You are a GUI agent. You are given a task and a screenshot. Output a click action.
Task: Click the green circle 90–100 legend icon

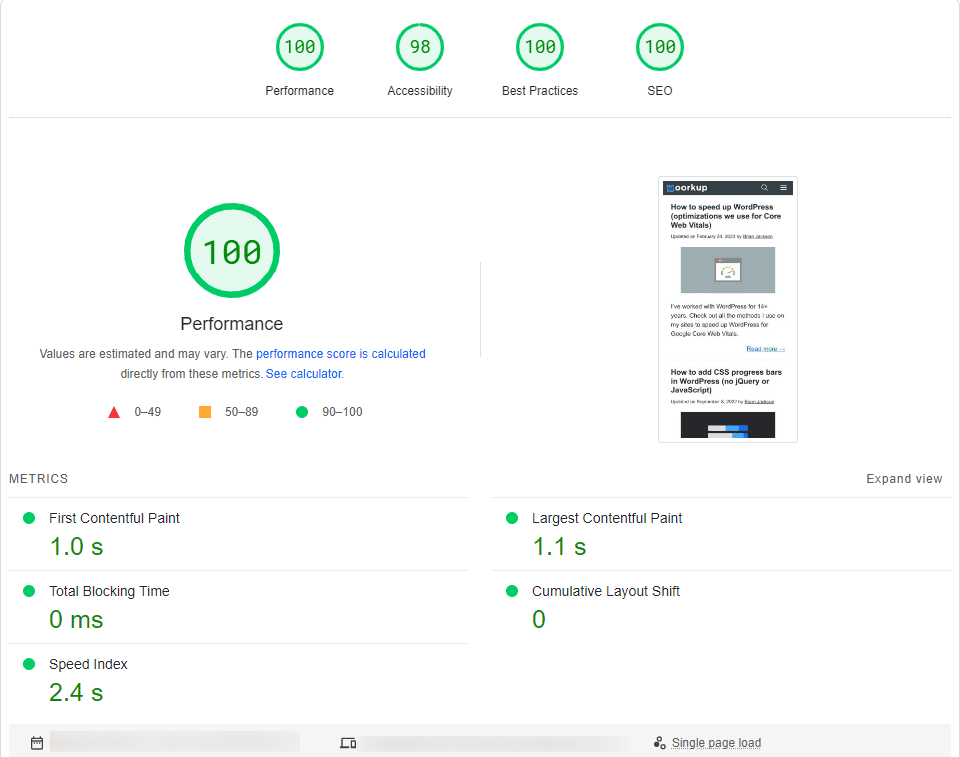pos(302,412)
